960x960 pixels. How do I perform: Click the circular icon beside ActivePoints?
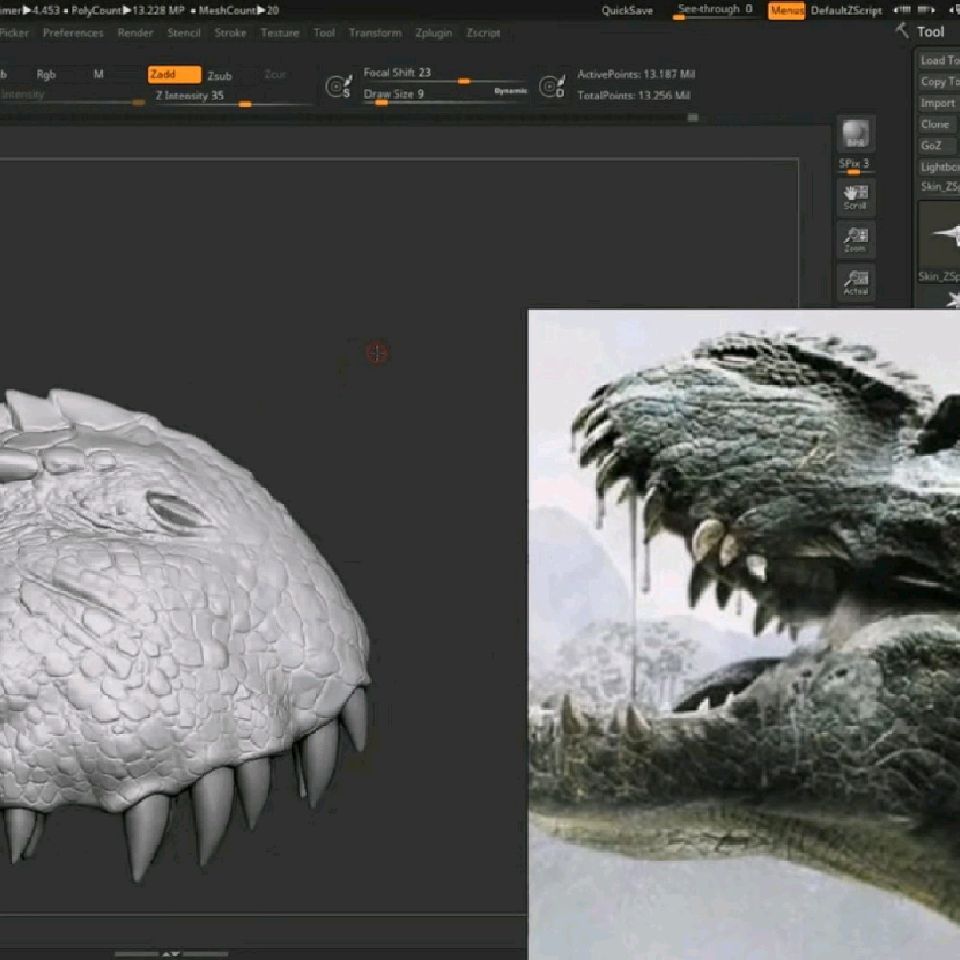tap(551, 87)
